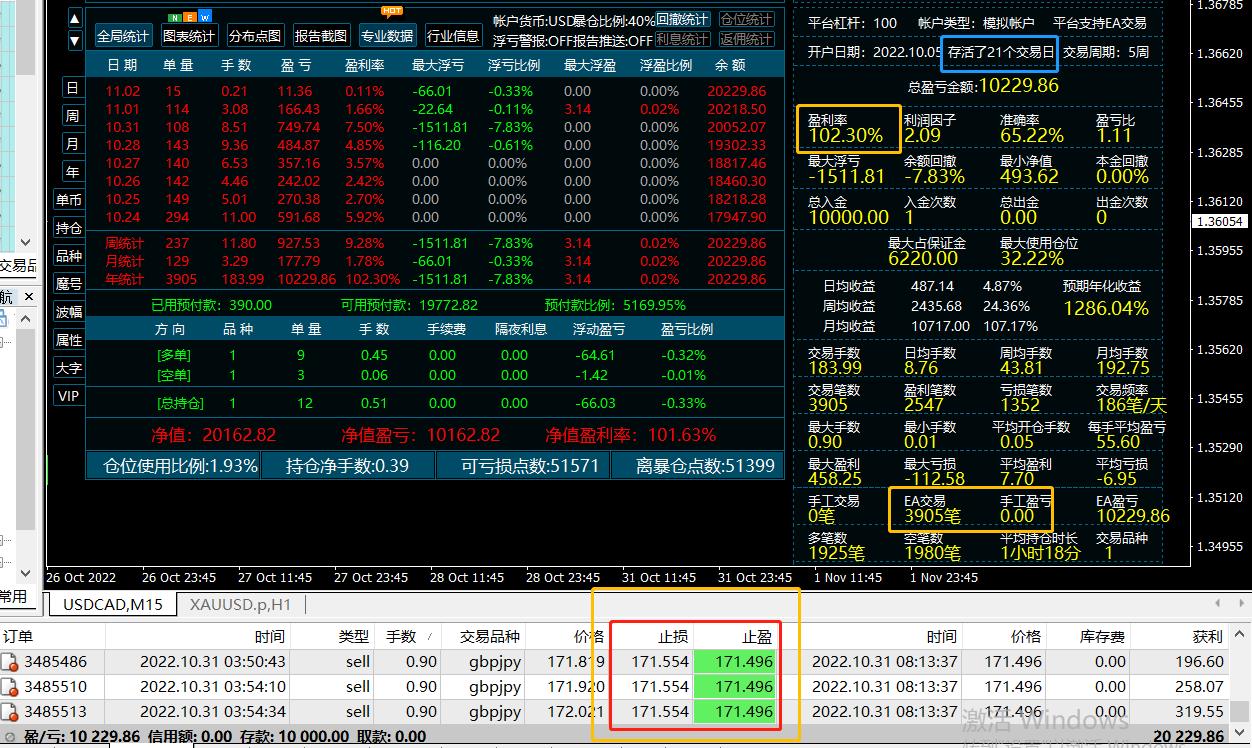Click green take-profit cell of order 3485486
Screen dimensions: 1252x748
point(735,662)
